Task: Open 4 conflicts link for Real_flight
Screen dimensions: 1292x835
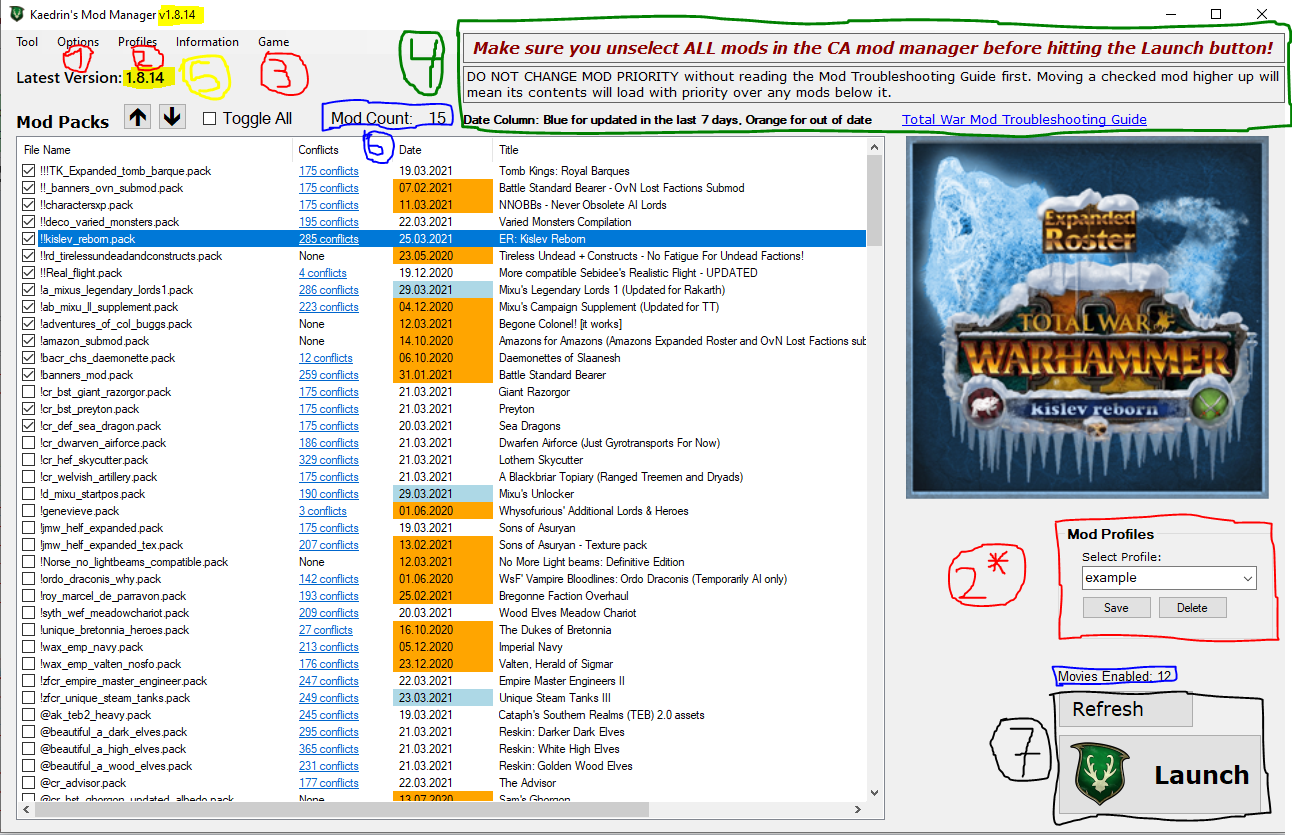Action: (x=323, y=273)
